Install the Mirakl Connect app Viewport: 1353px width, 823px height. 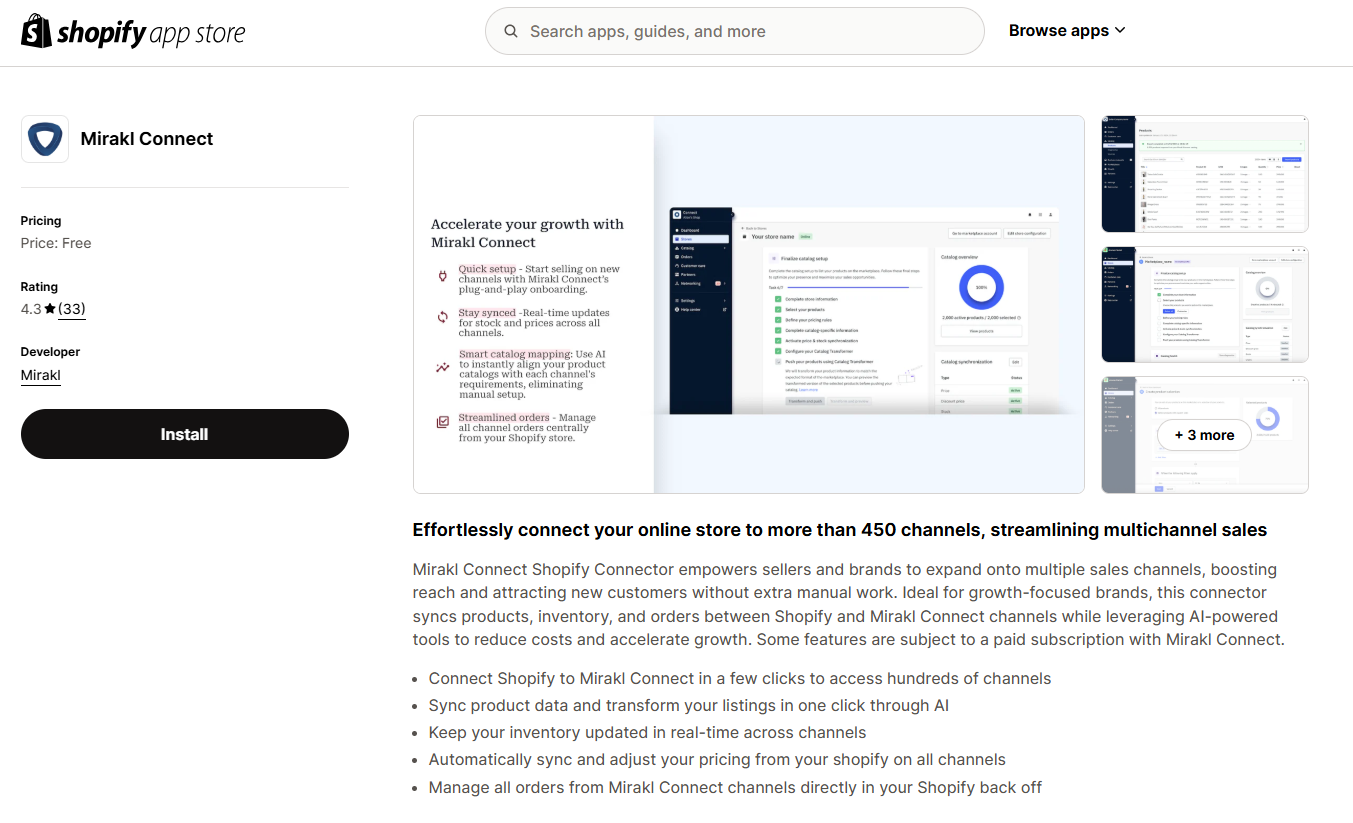pyautogui.click(x=185, y=434)
